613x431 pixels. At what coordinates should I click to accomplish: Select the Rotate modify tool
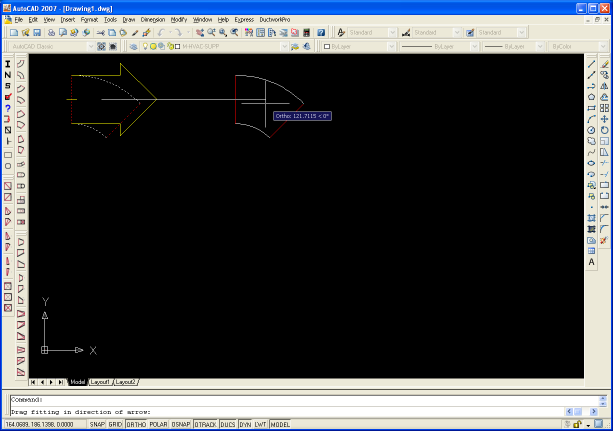[x=604, y=130]
